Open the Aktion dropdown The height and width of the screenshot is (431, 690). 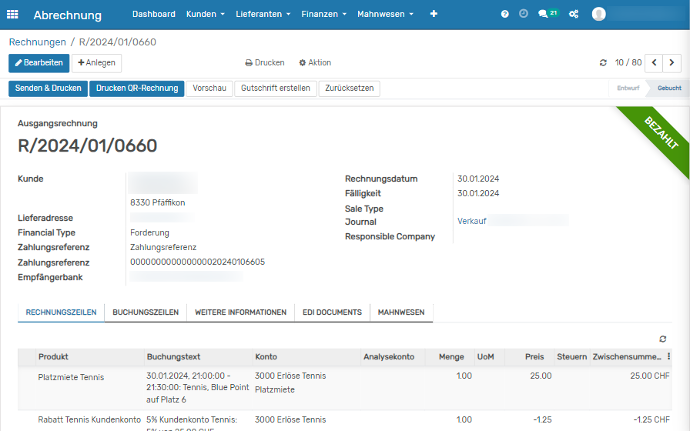[315, 62]
